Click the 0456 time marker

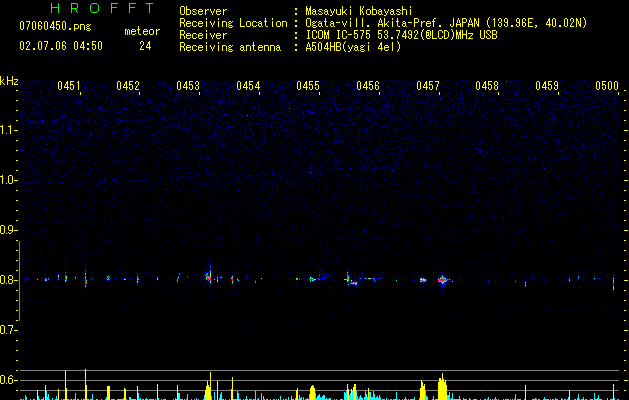[368, 86]
